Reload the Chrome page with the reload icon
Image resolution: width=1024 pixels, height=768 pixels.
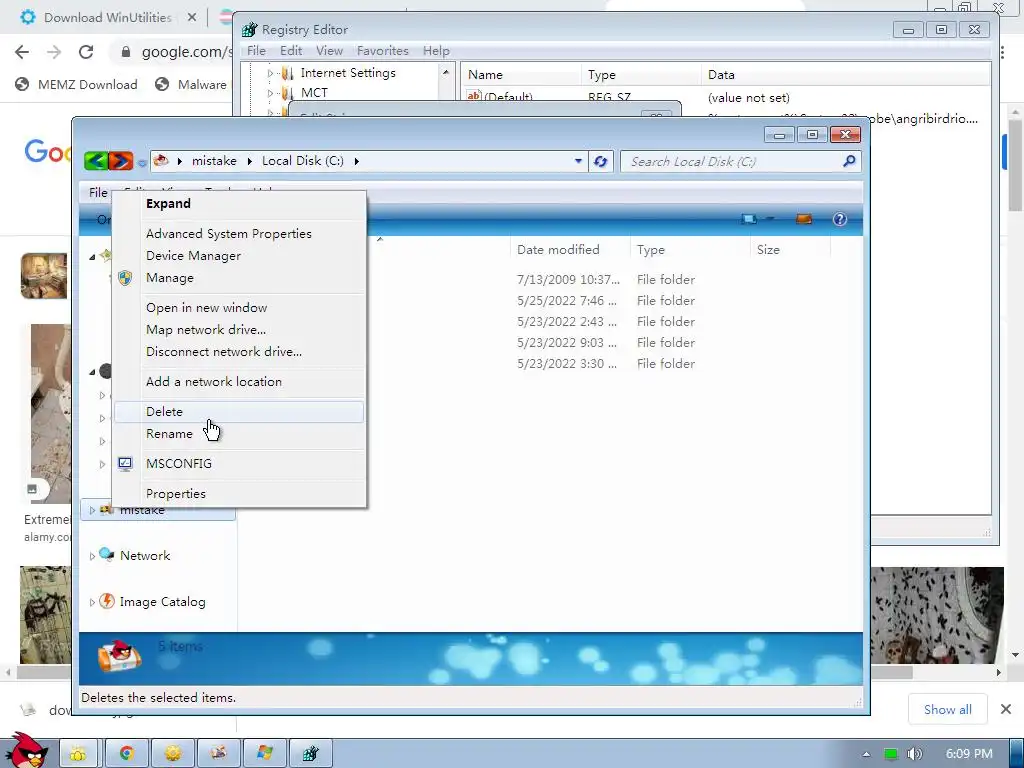point(86,52)
